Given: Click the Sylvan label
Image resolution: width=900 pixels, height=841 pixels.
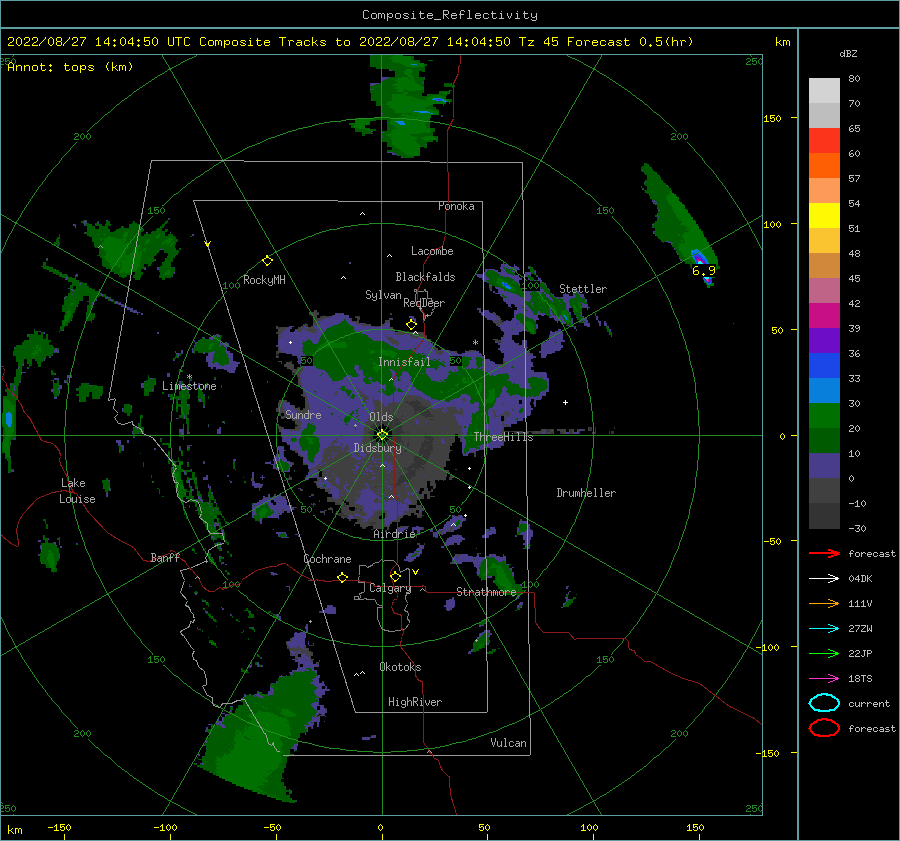Looking at the screenshot, I should pyautogui.click(x=383, y=295).
